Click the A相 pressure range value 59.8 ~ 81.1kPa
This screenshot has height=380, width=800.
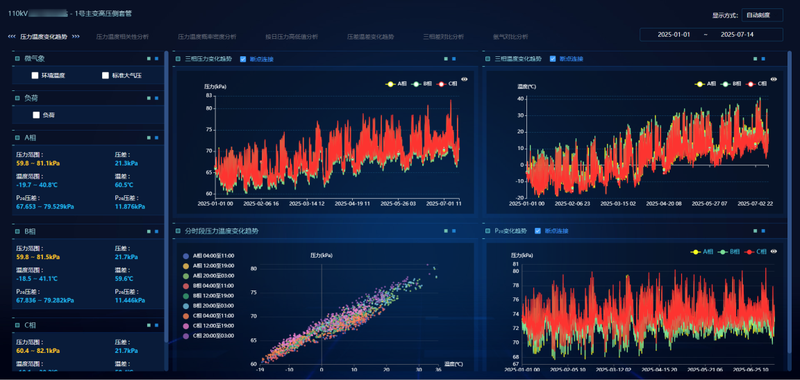(38, 164)
